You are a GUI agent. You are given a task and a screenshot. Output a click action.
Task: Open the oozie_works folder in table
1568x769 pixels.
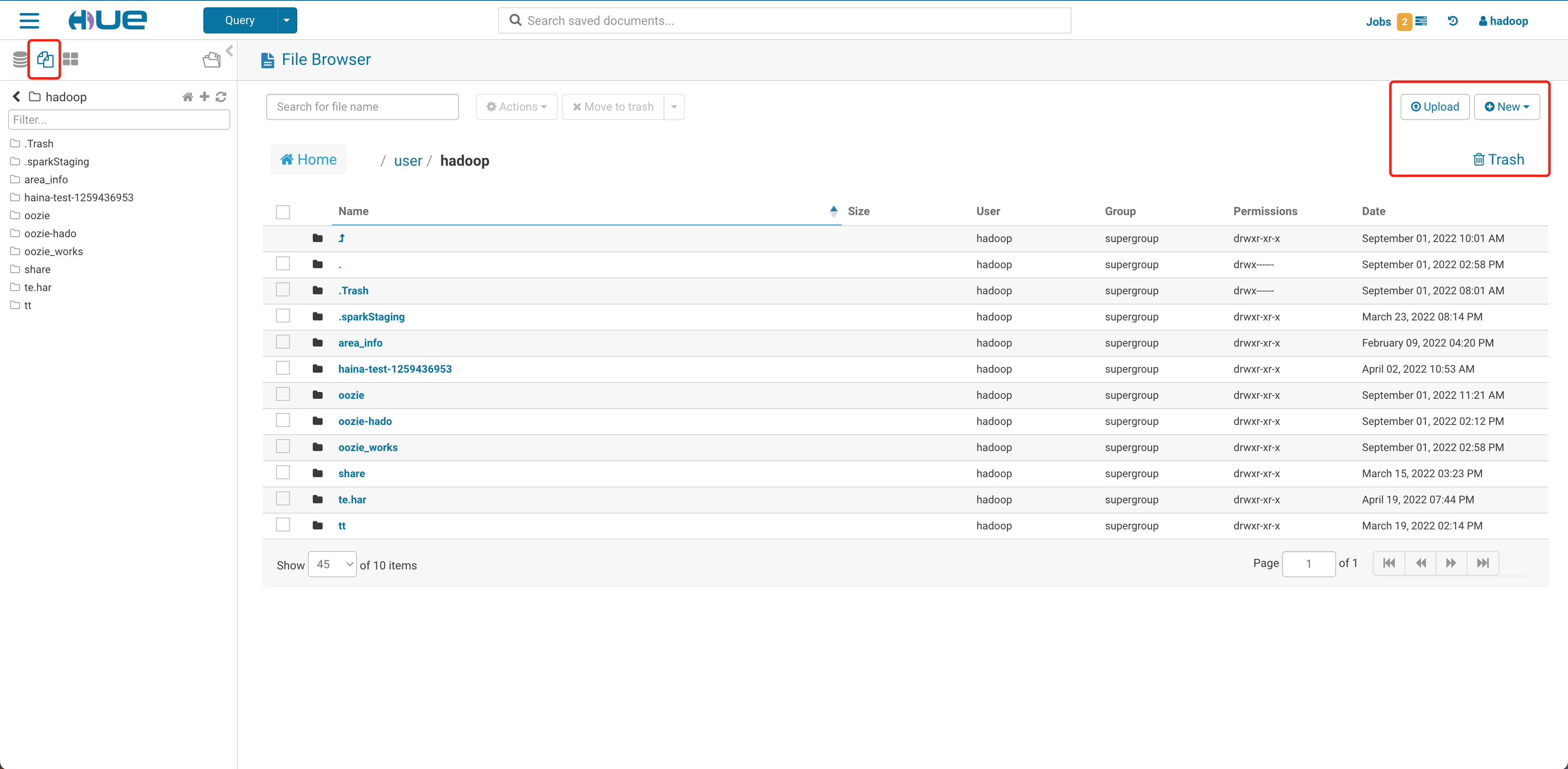pyautogui.click(x=367, y=448)
